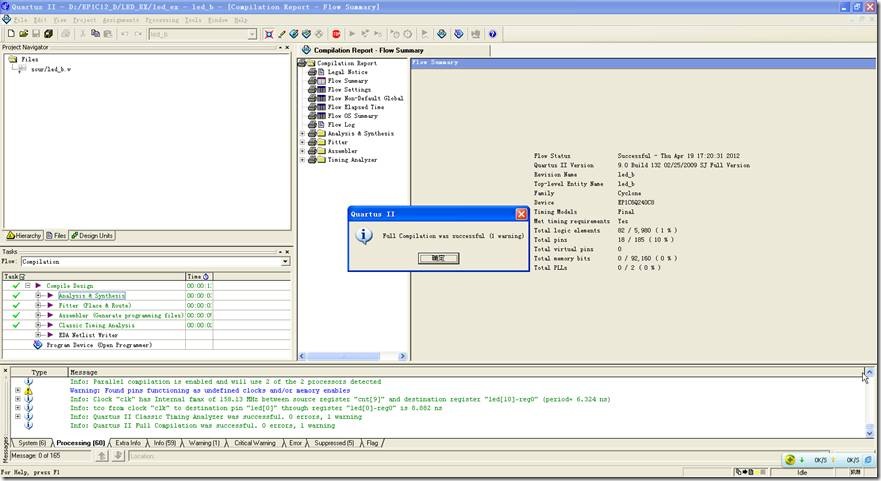Open the Flow Compilation dropdown
Image resolution: width=881 pixels, height=481 pixels.
pos(285,262)
